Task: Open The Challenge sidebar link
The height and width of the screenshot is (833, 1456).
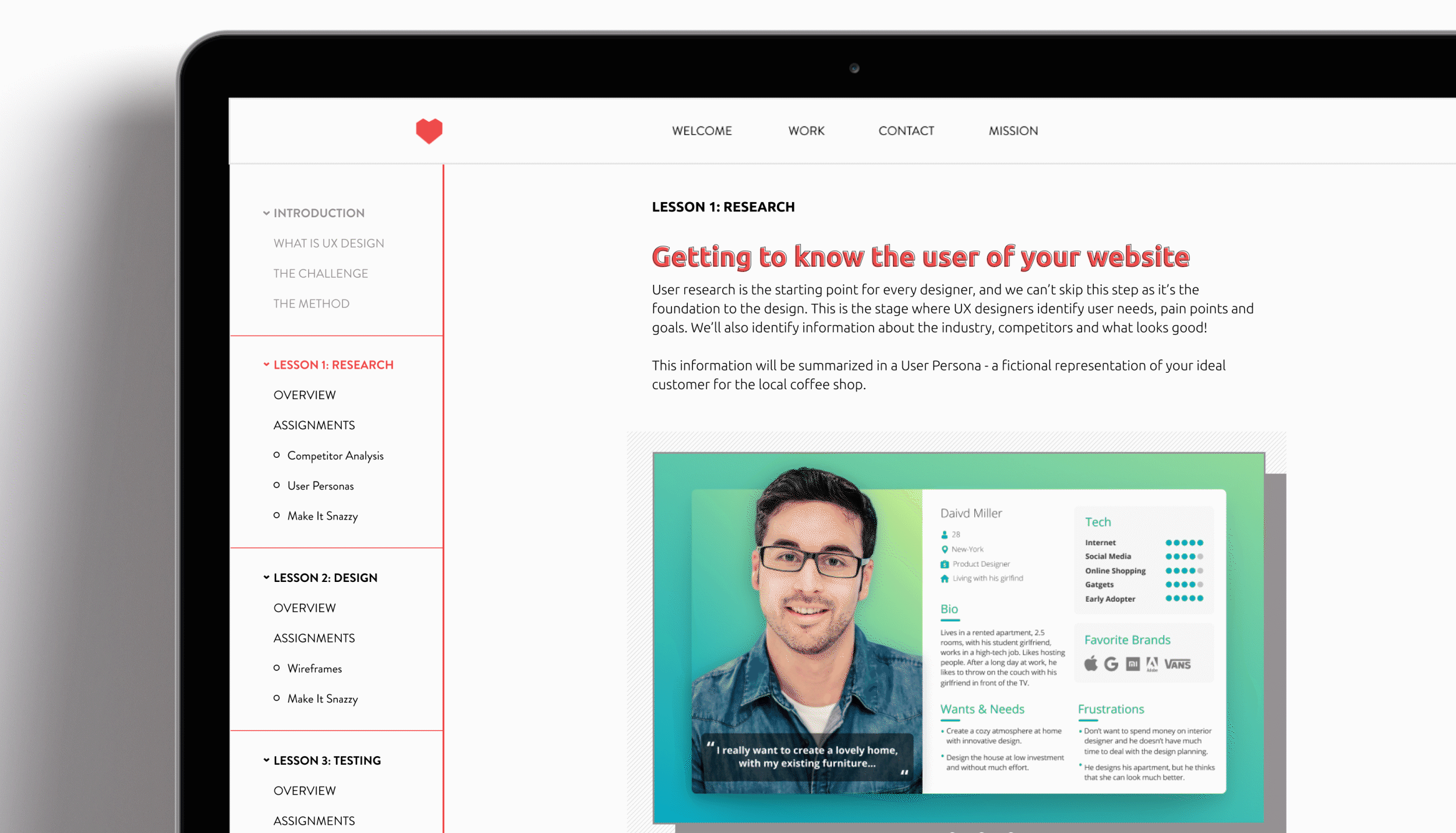Action: click(x=320, y=274)
